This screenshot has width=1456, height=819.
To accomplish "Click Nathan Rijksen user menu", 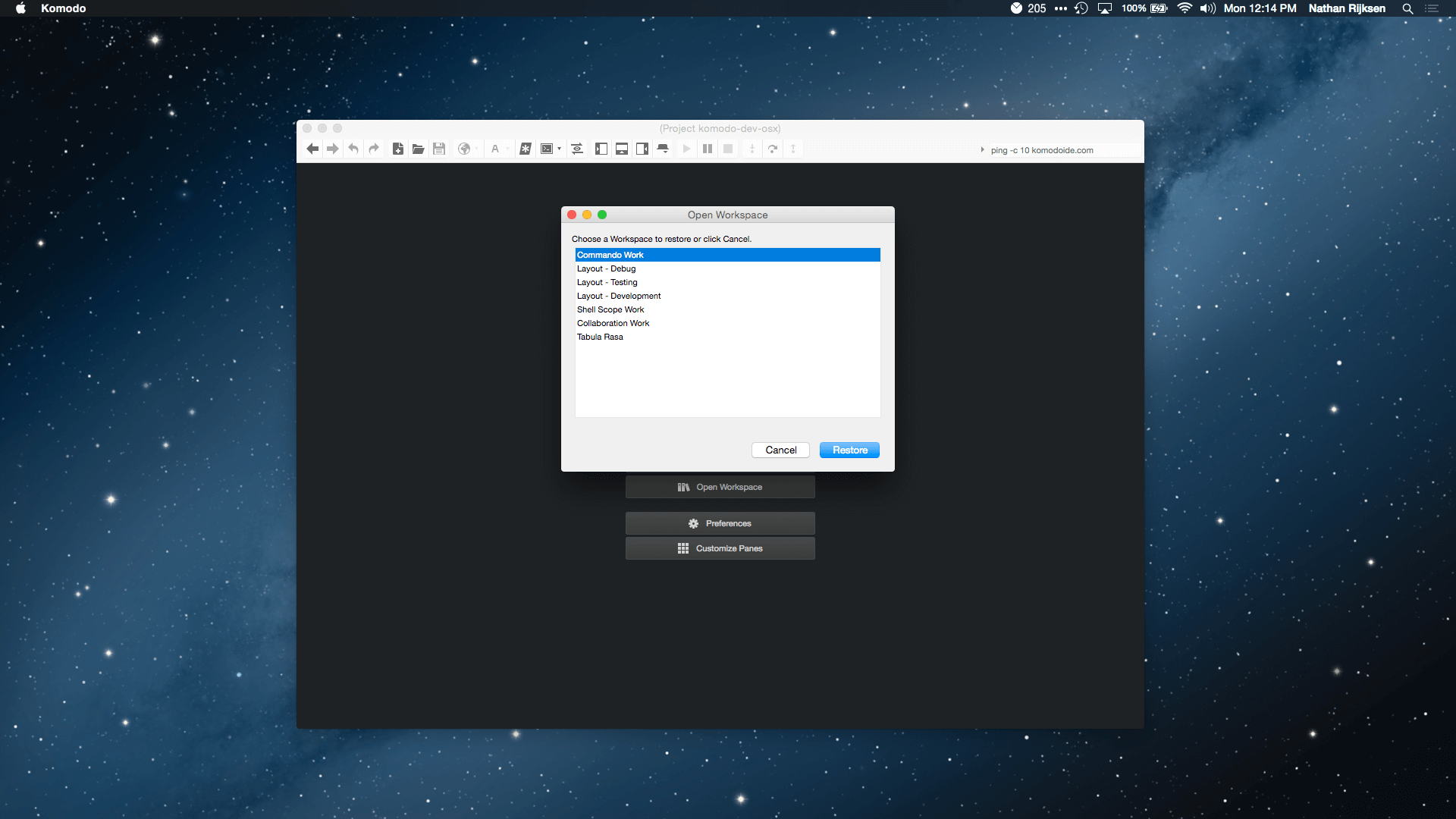I will 1347,8.
